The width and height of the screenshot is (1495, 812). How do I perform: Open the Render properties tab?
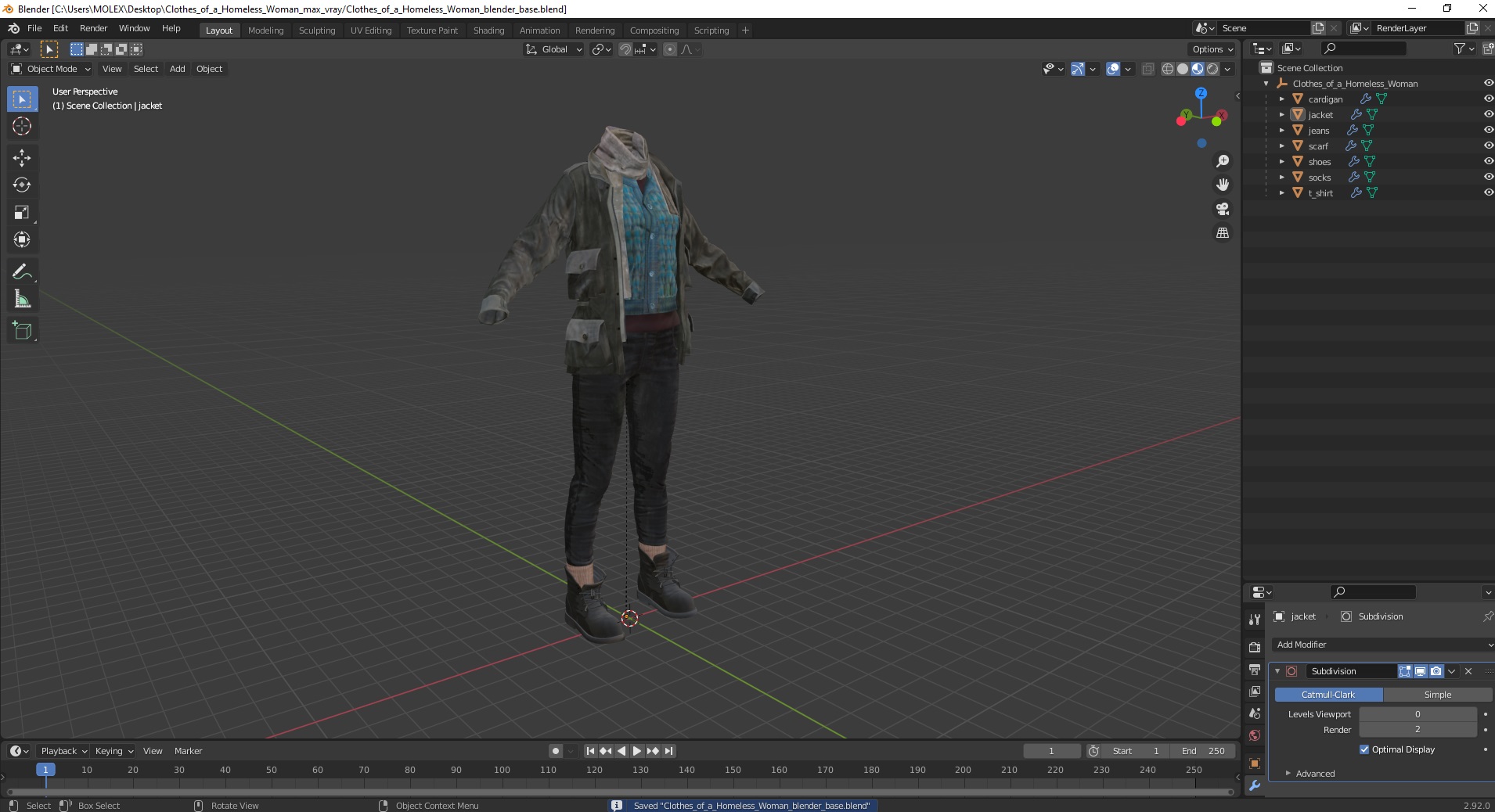click(1255, 647)
